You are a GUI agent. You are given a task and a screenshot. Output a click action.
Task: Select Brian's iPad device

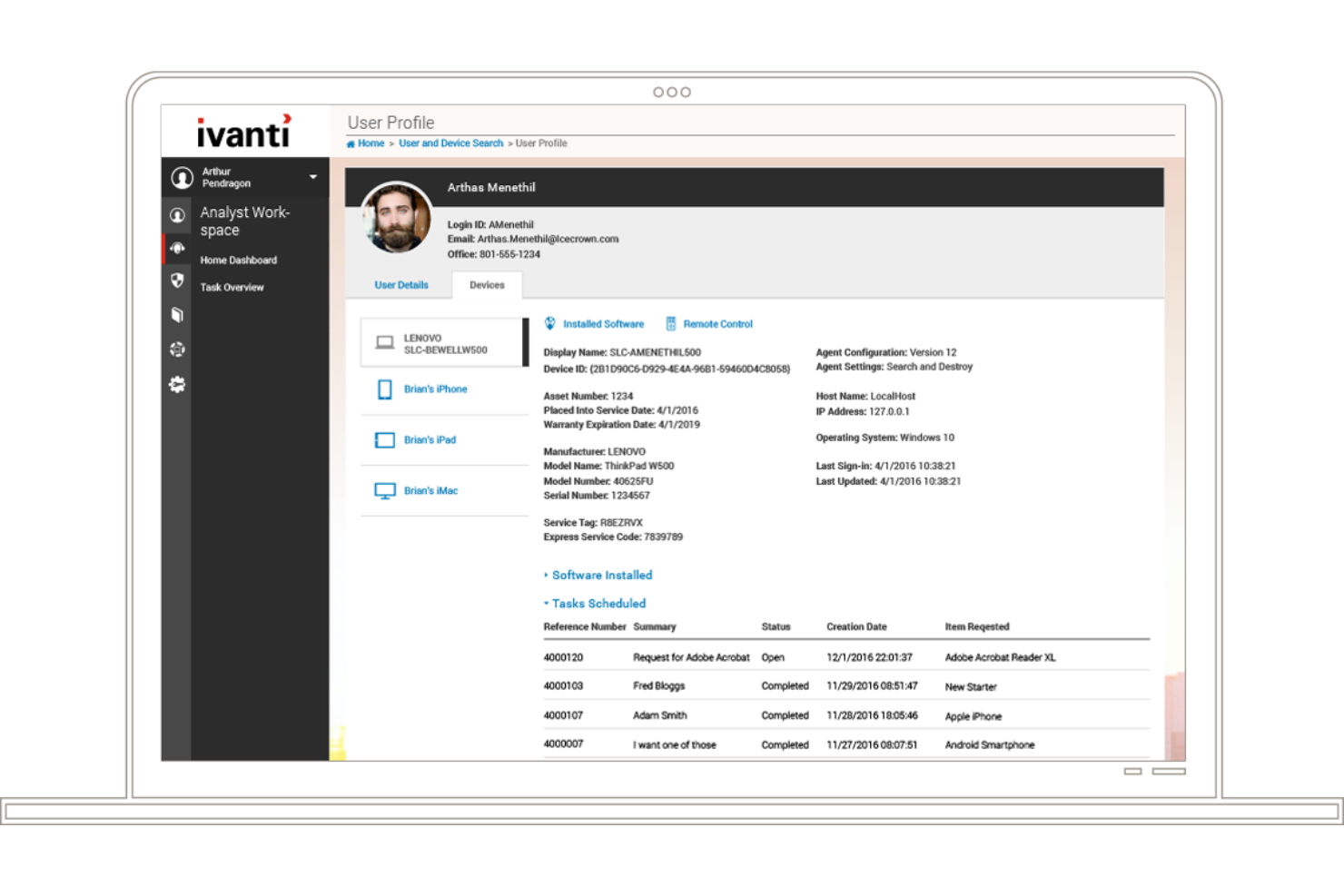(430, 440)
